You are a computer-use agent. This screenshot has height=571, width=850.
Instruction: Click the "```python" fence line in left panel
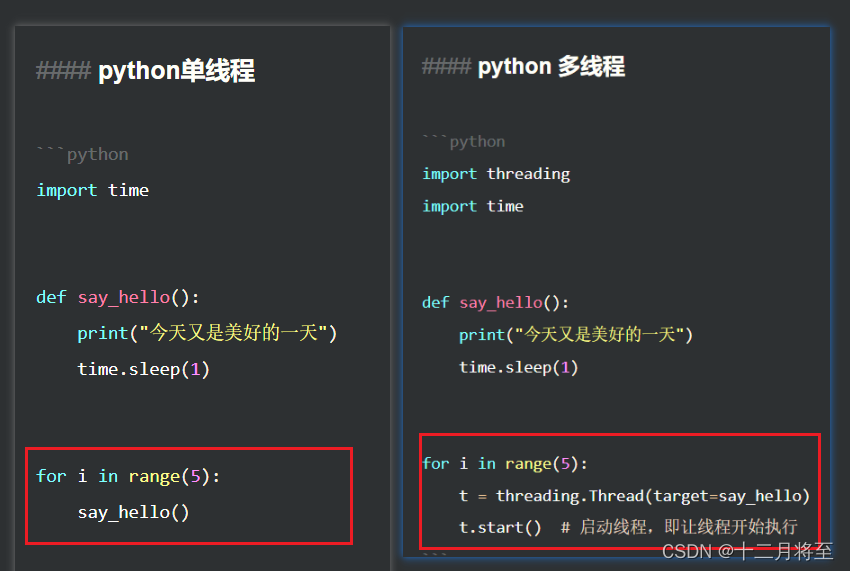82,154
